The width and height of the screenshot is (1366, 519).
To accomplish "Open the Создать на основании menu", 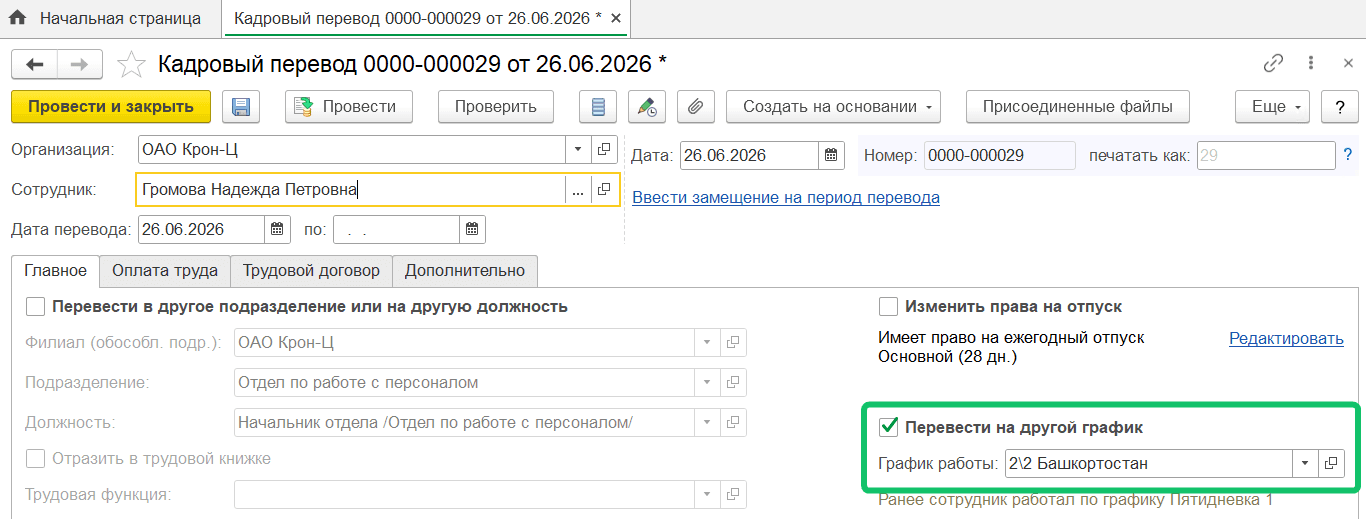I will click(834, 107).
